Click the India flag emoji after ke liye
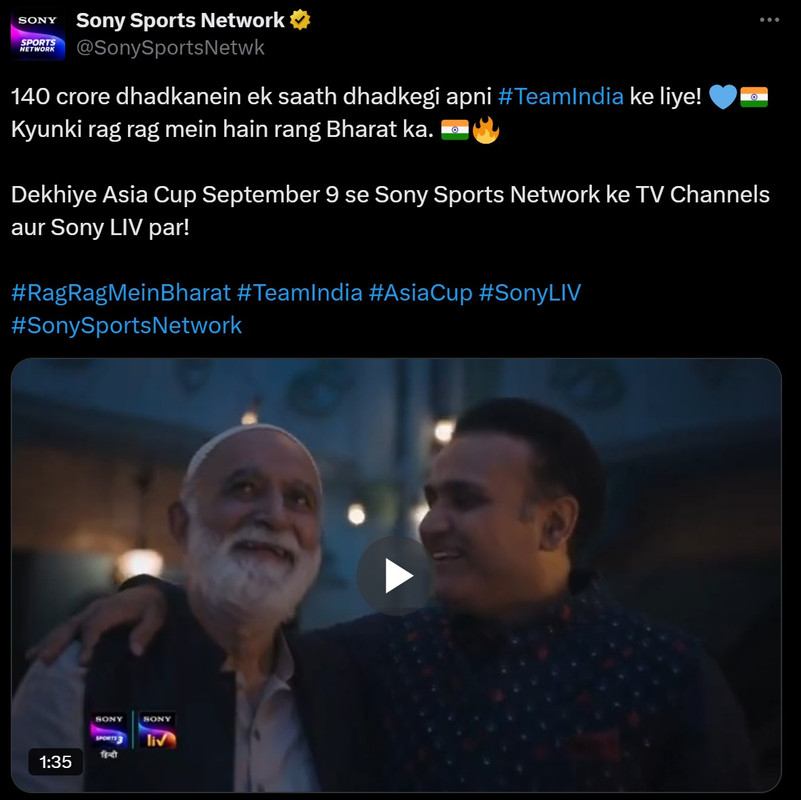The height and width of the screenshot is (800, 801). (x=753, y=97)
